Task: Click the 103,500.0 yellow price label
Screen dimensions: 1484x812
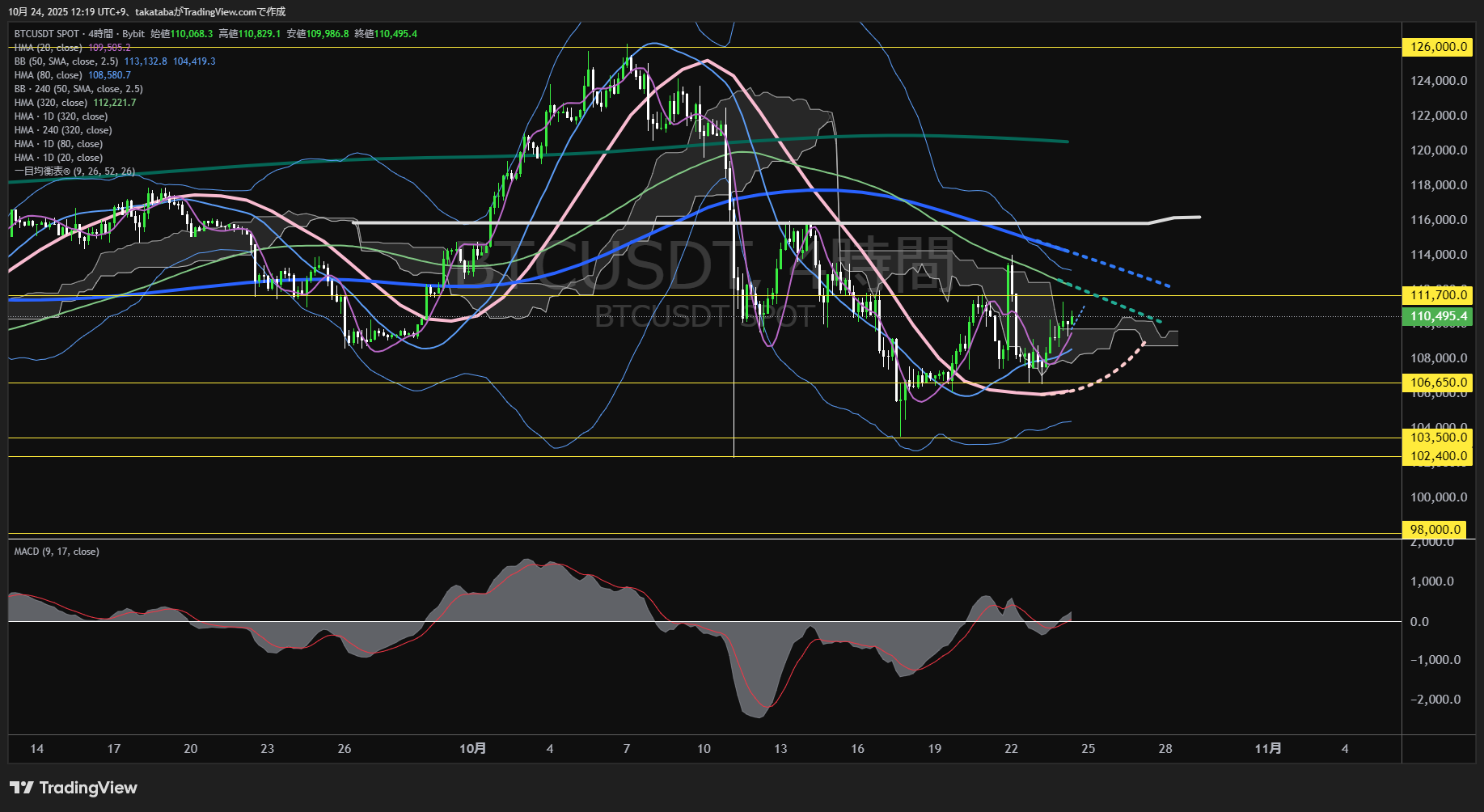Action: 1438,438
